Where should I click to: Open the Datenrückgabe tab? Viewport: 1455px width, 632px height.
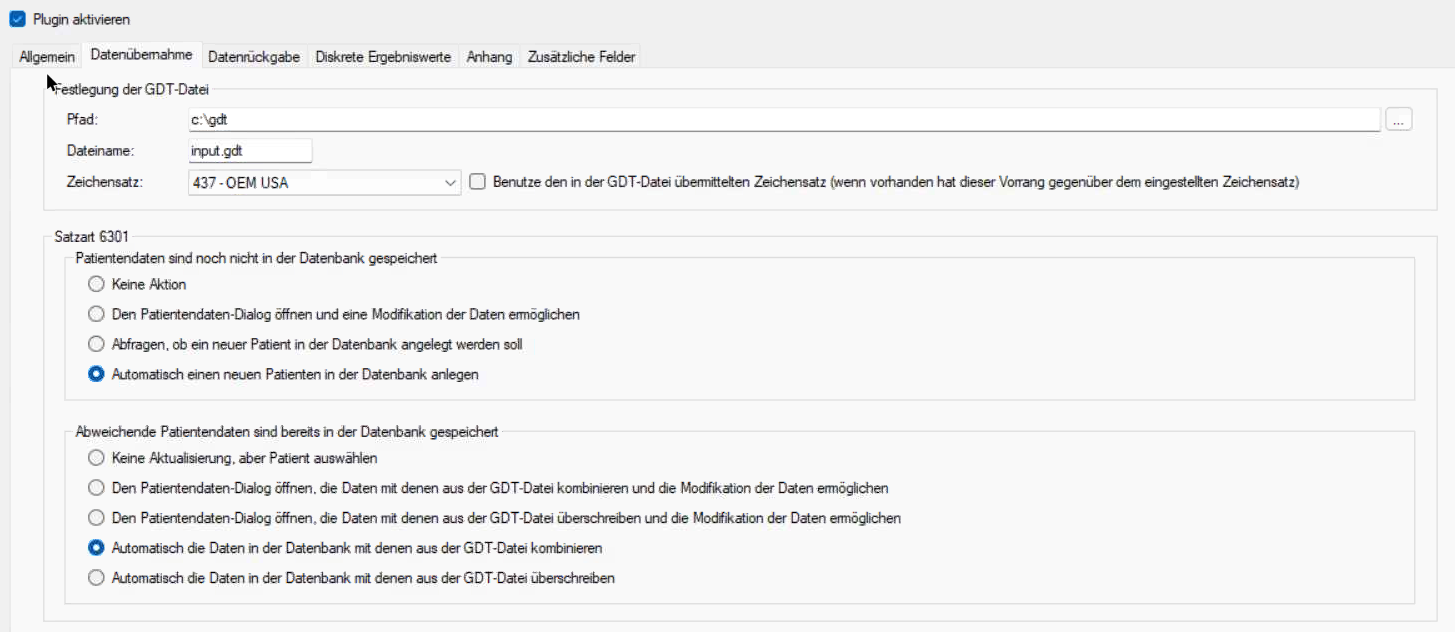pyautogui.click(x=254, y=57)
